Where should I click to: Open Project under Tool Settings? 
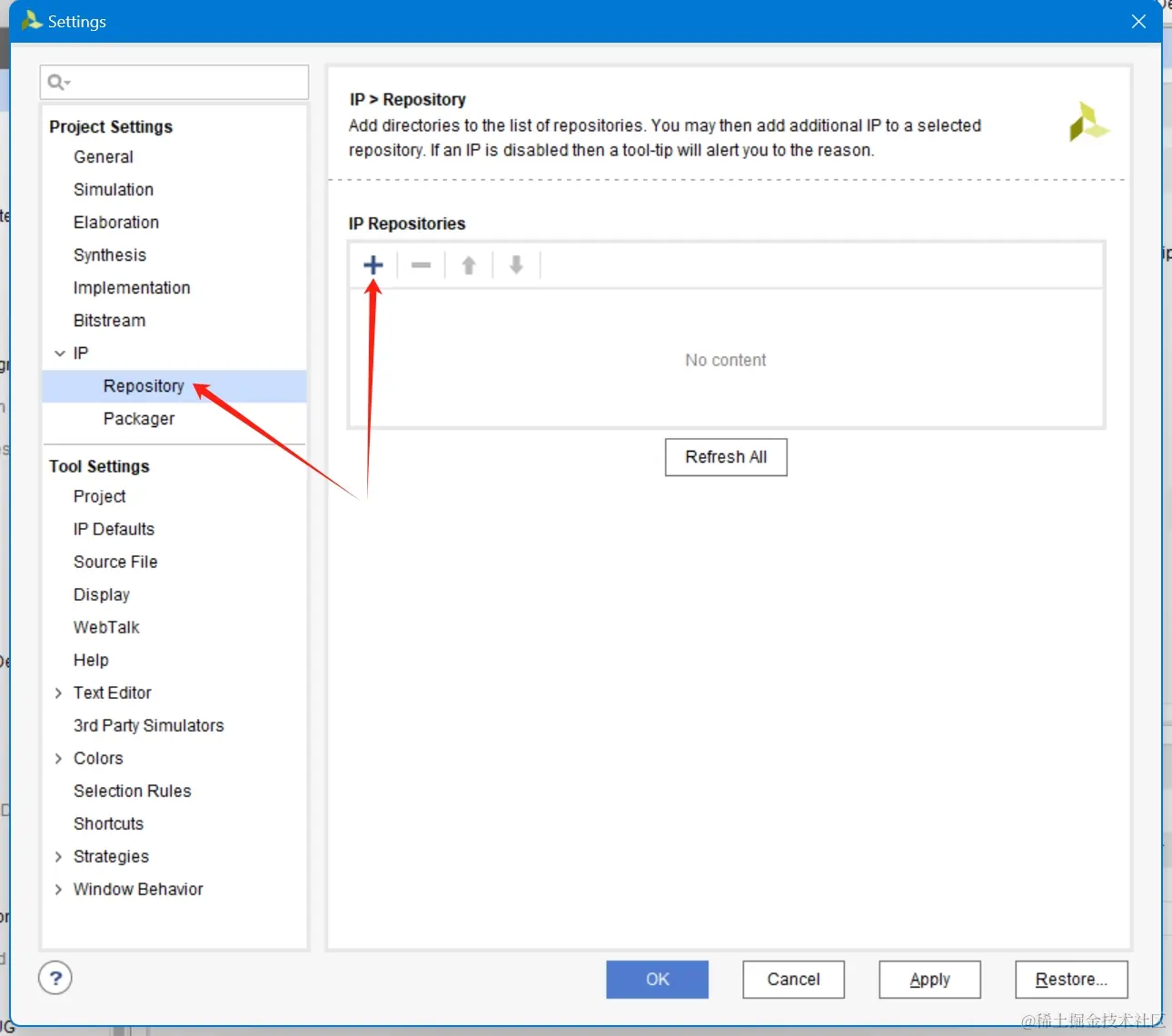(x=100, y=497)
